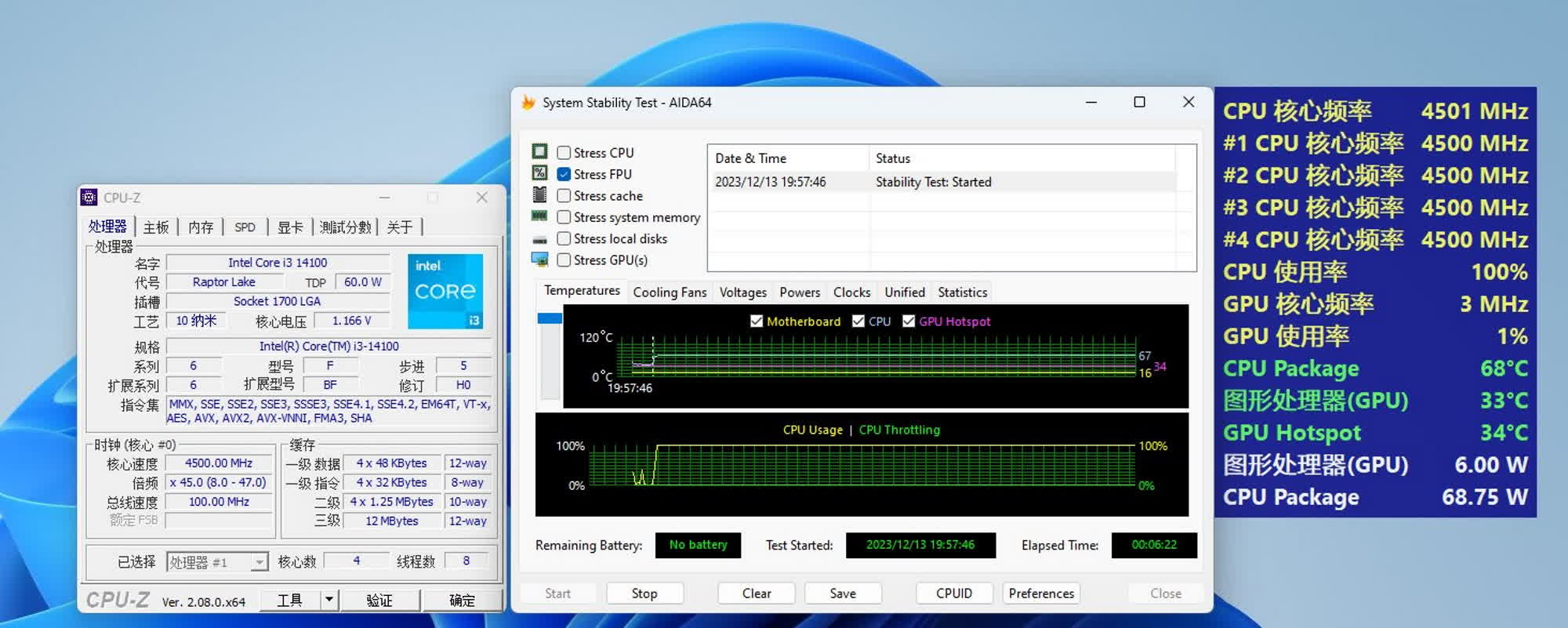Open the SPD tab in CPU-Z

[245, 227]
